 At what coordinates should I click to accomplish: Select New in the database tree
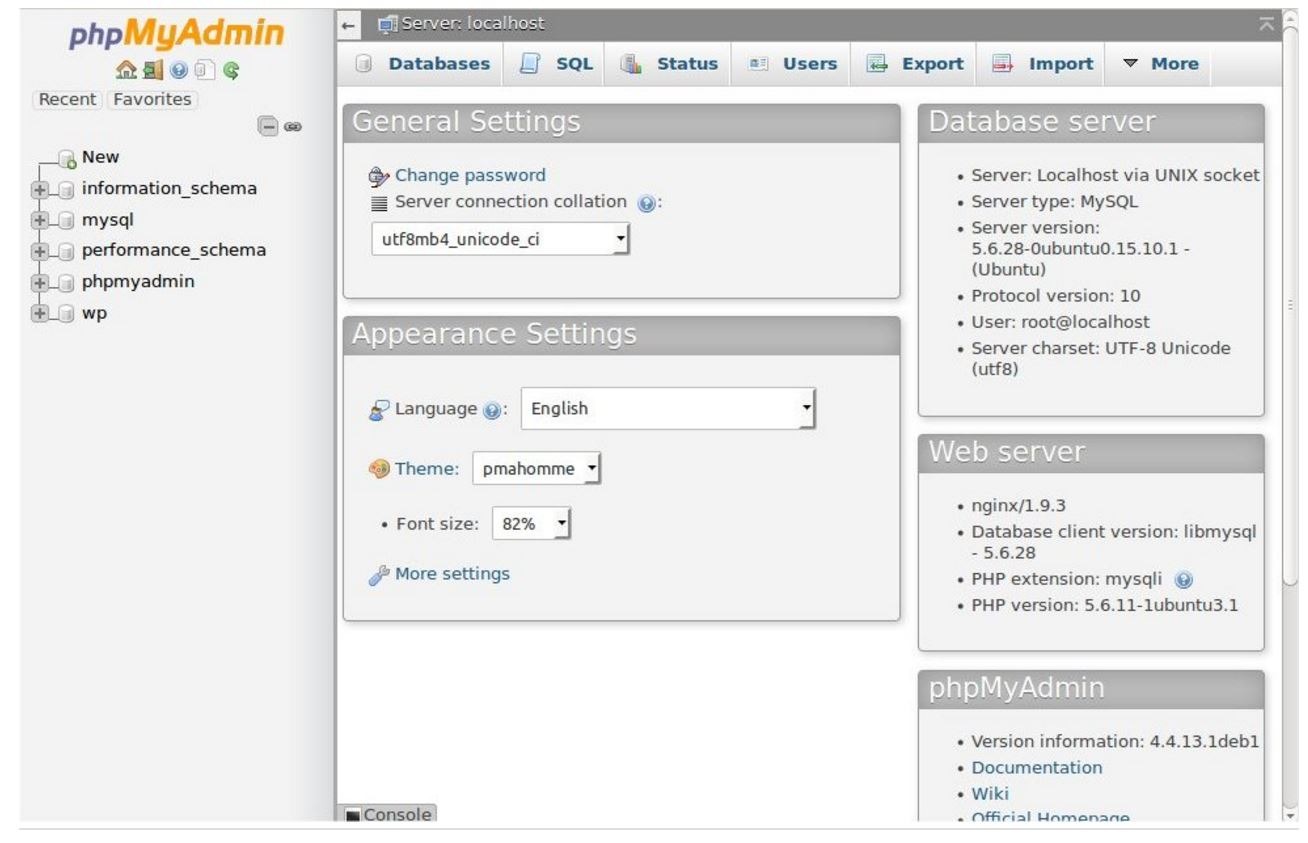point(101,157)
